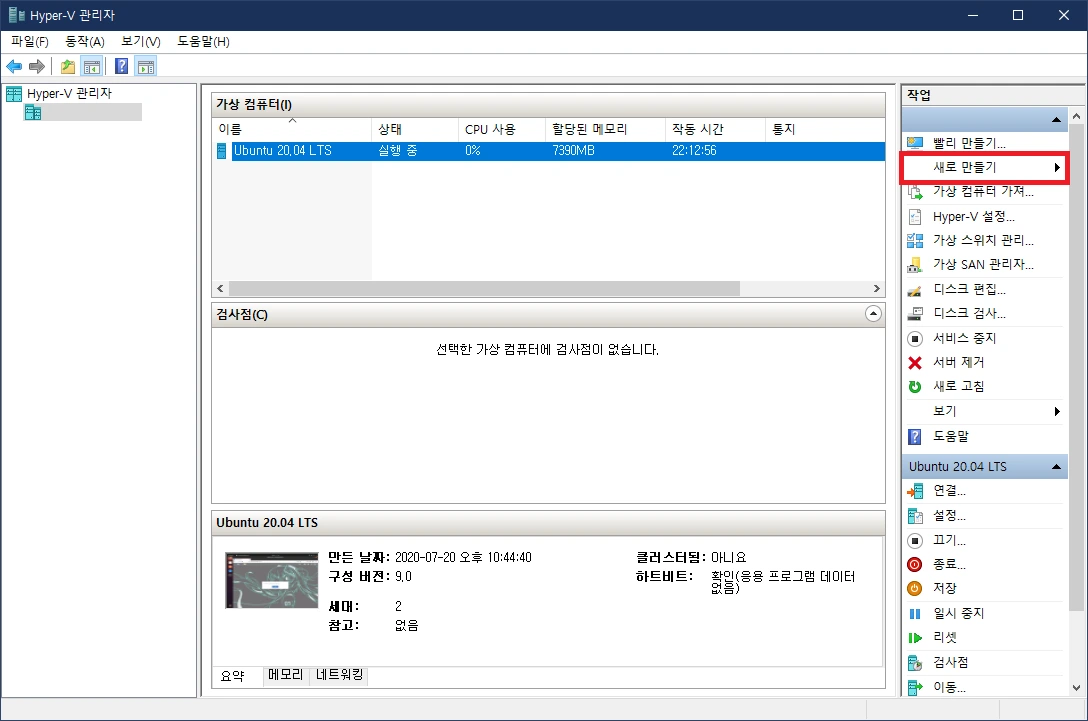Click Actions pane scroll down arrow
Screen dimensions: 1088x721
(1076, 688)
